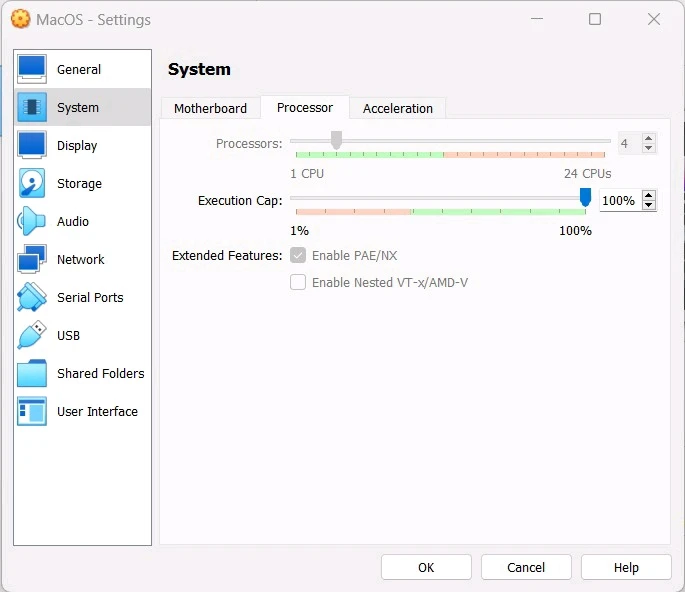Screen dimensions: 685x592
Task: Click the Execution Cap 100% value field
Action: (620, 201)
